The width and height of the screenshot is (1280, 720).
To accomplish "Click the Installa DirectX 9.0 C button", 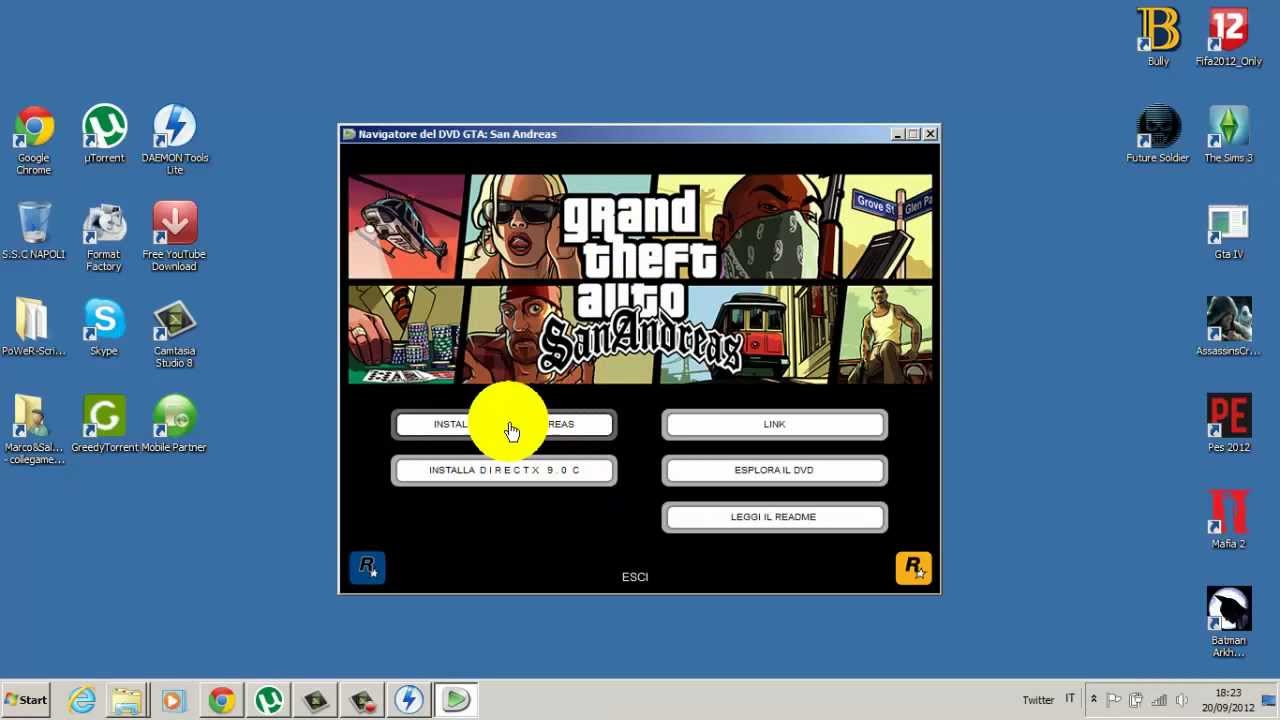I will point(504,471).
